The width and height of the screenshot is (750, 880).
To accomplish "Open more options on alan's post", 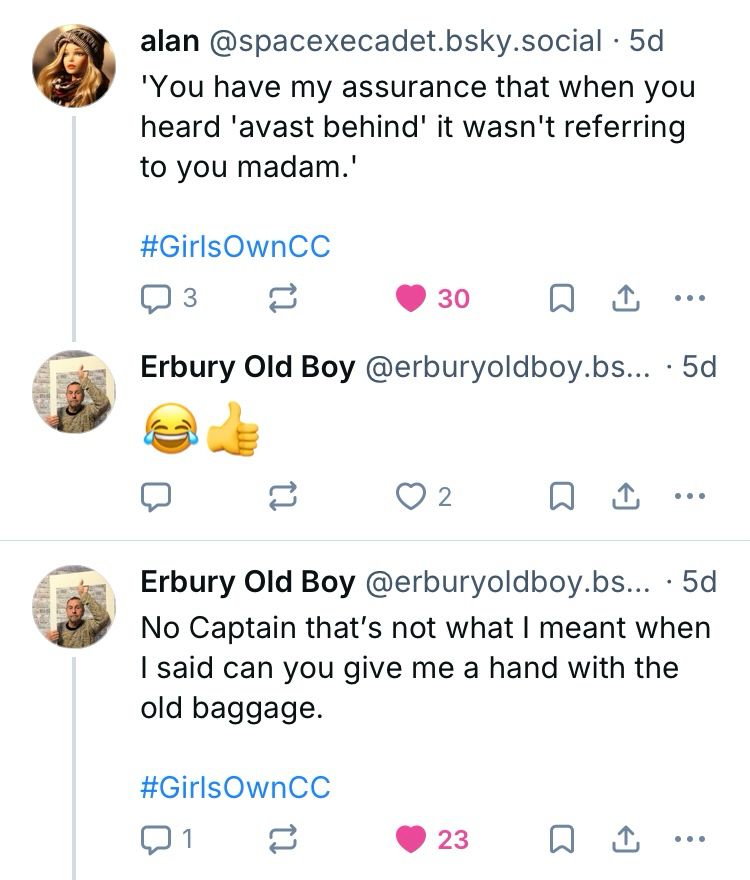I will [690, 298].
